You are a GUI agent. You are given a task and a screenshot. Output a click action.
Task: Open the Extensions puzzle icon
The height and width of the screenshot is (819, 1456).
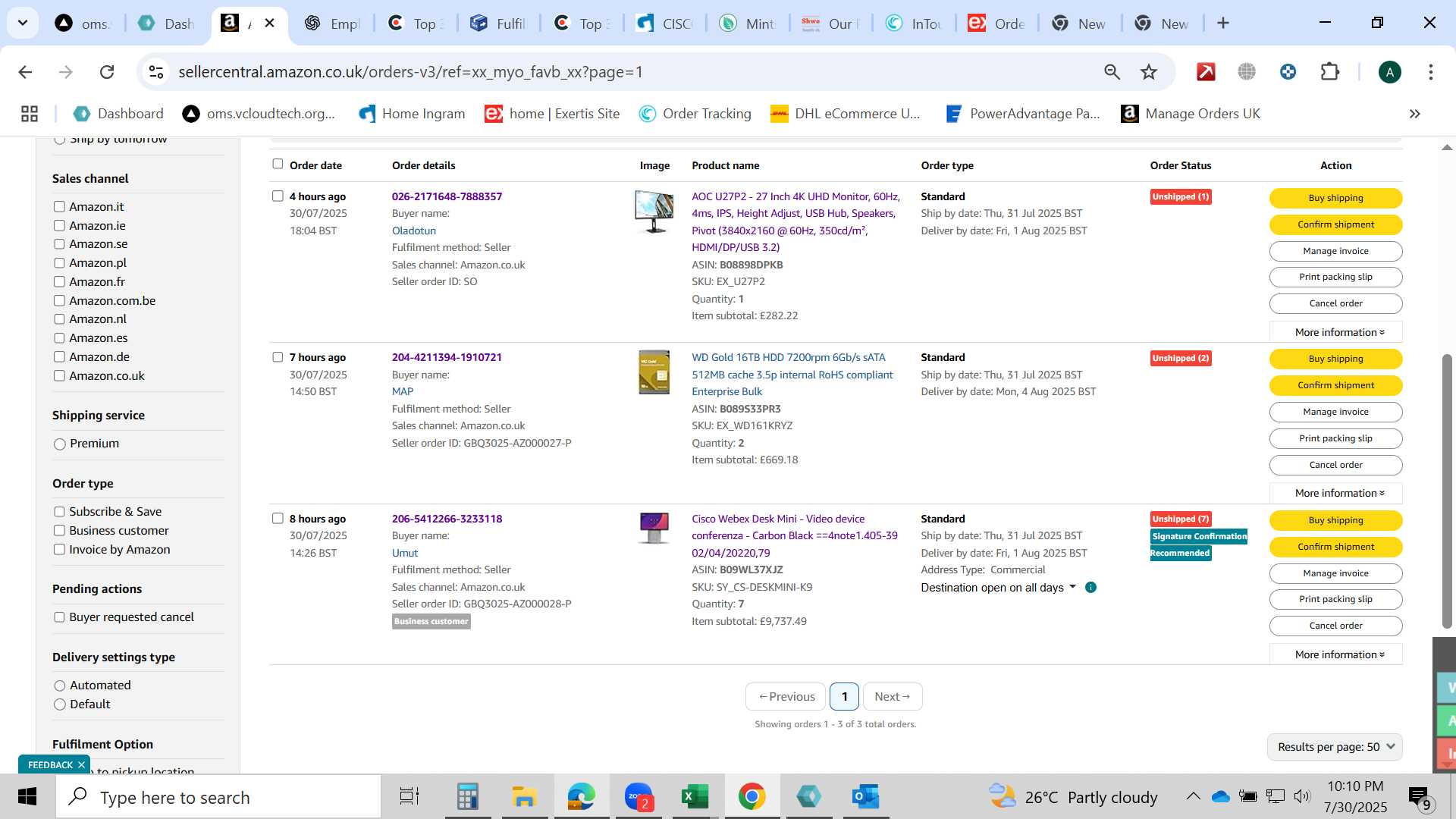(x=1330, y=72)
